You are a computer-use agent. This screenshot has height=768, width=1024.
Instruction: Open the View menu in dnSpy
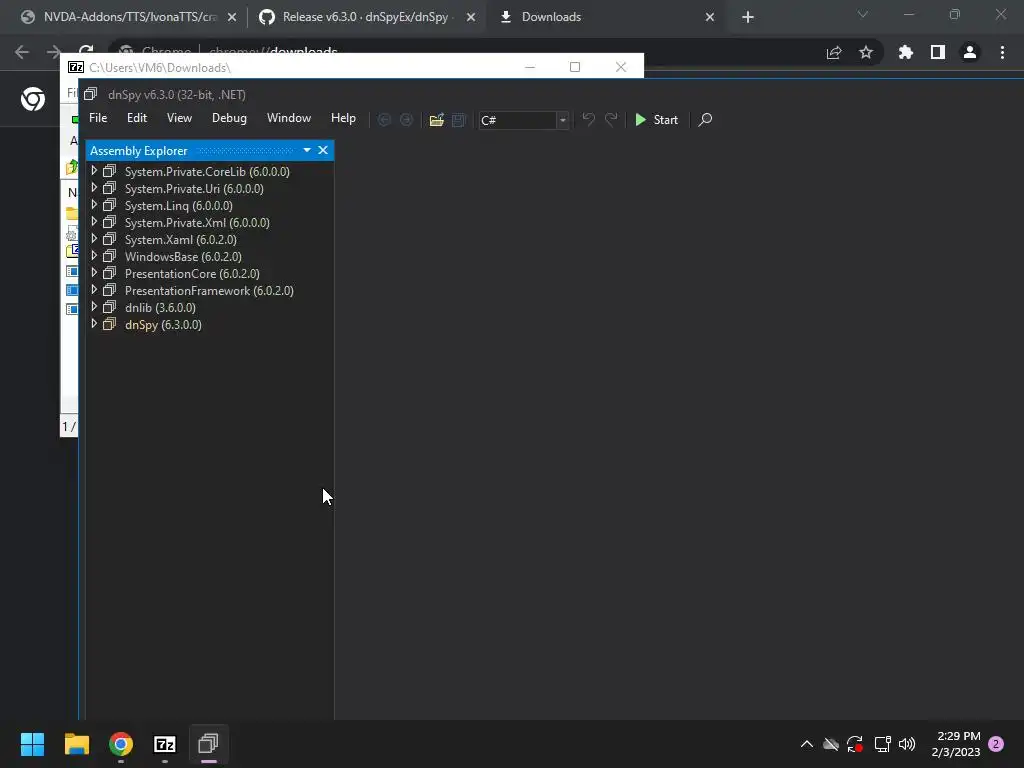(x=179, y=118)
